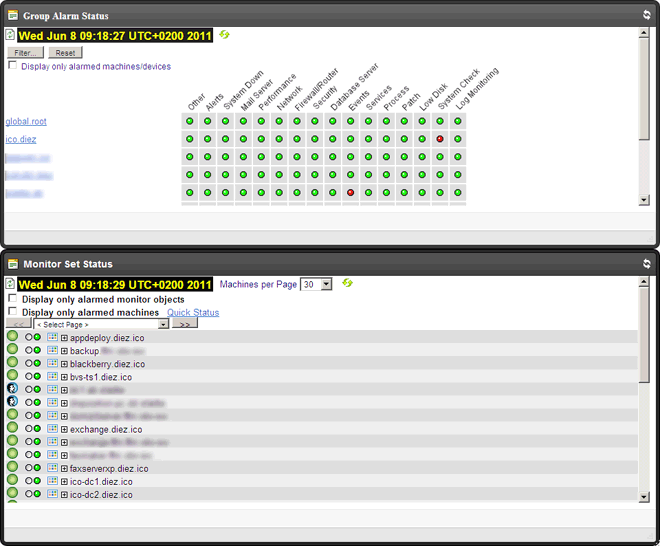The height and width of the screenshot is (546, 660).
Task: Click monitor grid icon for faxserverxp.diez.ico
Action: click(52, 467)
